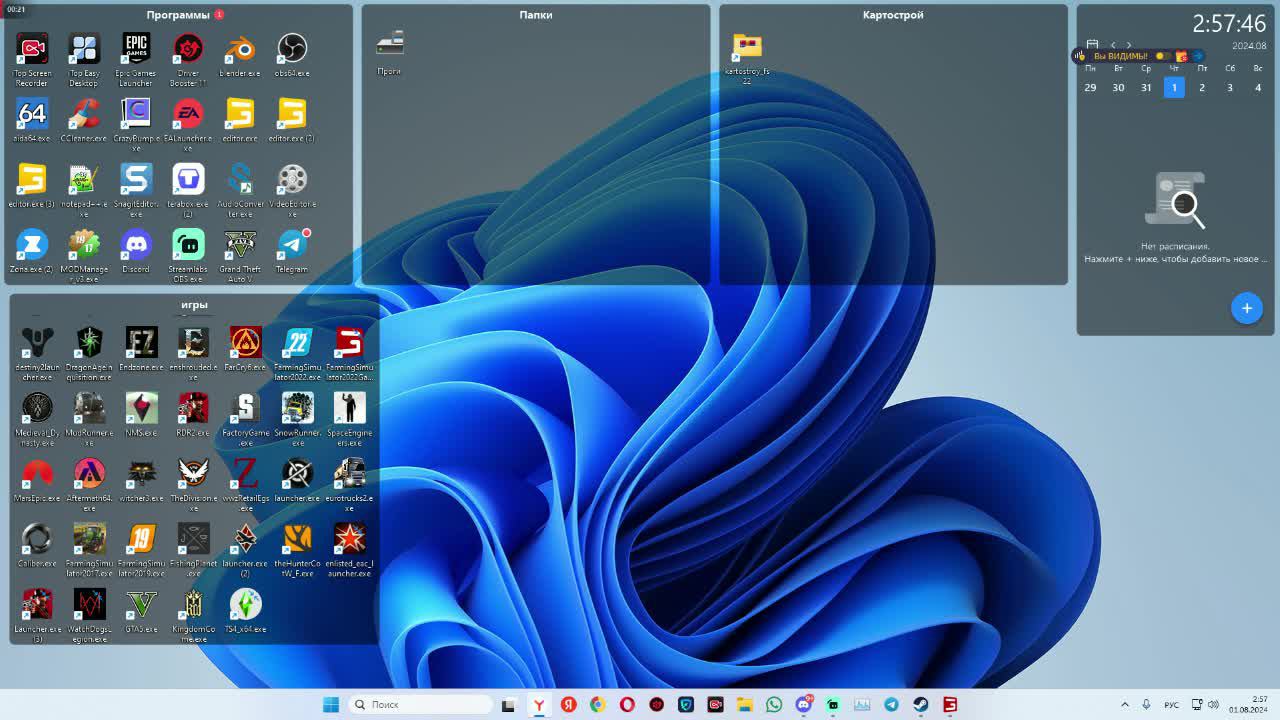Select the Программы group header
Screen dimensions: 1280x720
[178, 15]
